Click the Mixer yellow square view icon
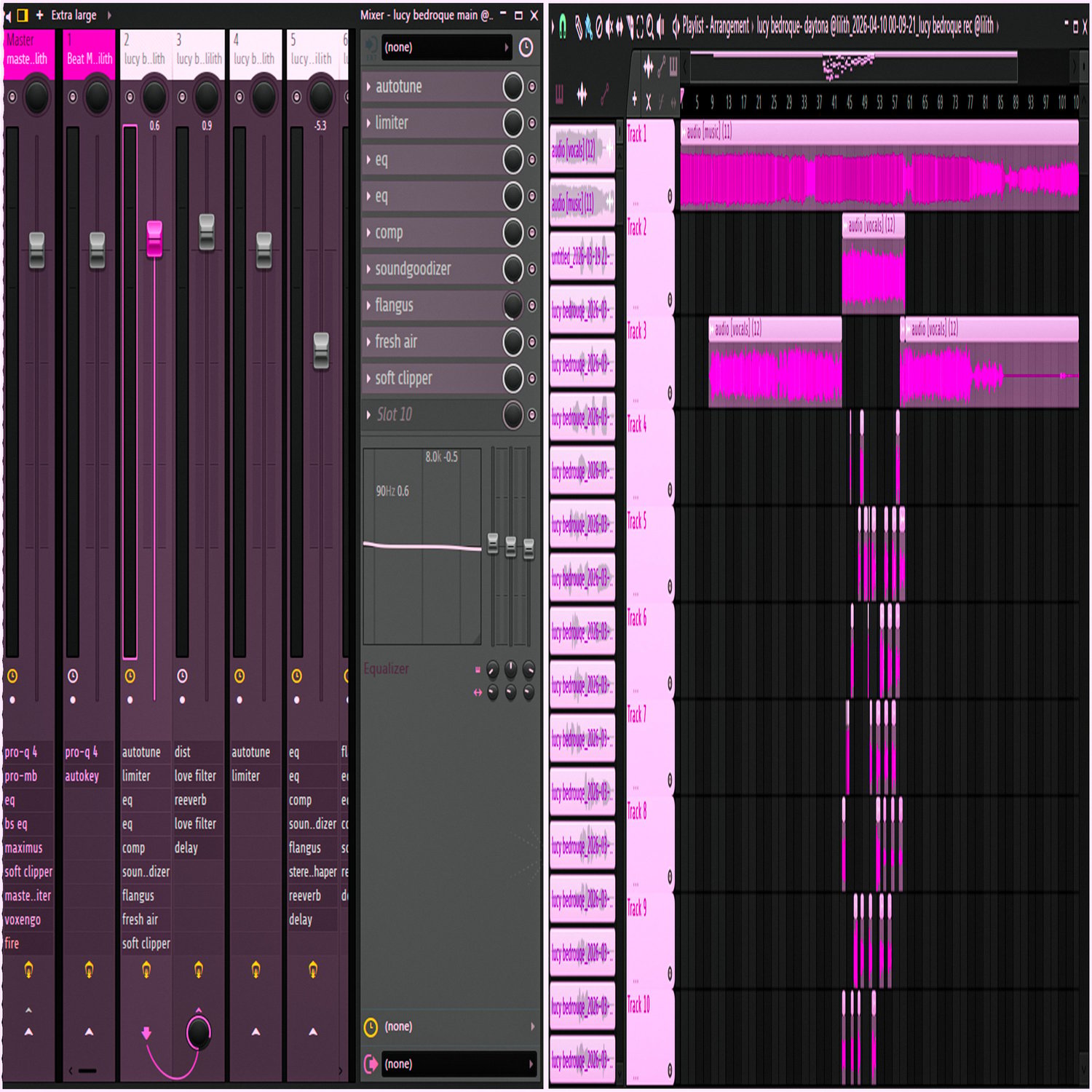Image resolution: width=1092 pixels, height=1092 pixels. [23, 15]
